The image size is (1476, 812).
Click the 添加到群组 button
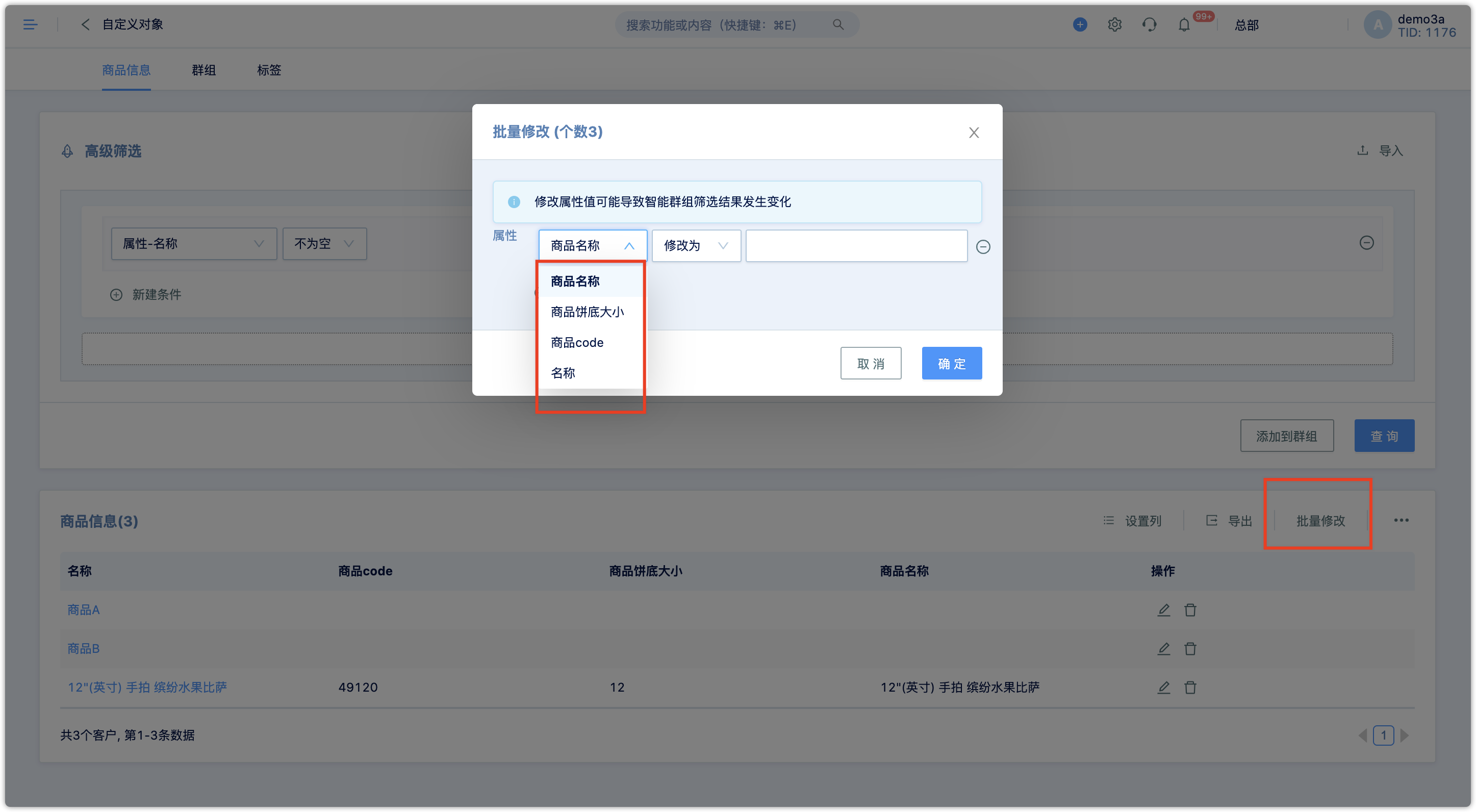[x=1286, y=436]
